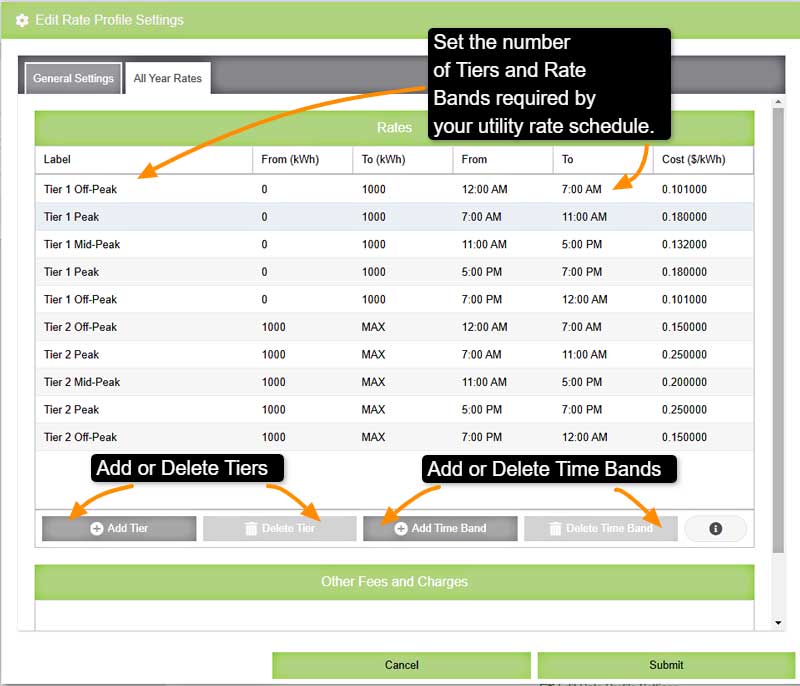Image resolution: width=800 pixels, height=686 pixels.
Task: Edit the 0.101000 cost in first row
Action: 684,189
